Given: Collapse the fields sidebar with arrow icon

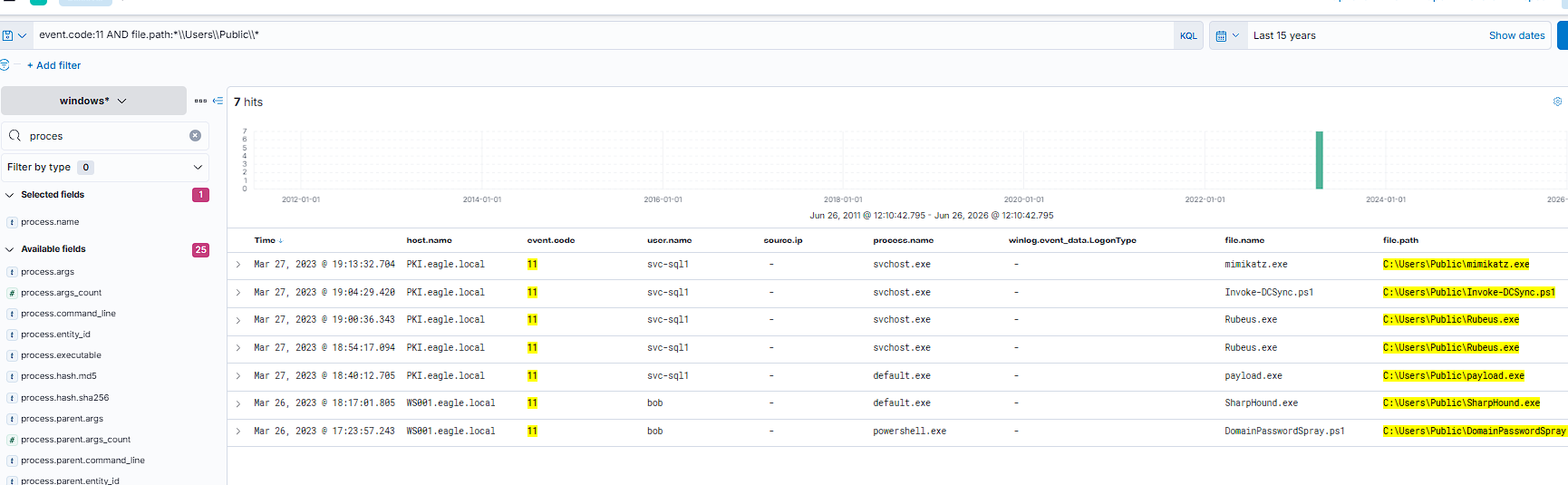Looking at the screenshot, I should pyautogui.click(x=218, y=101).
